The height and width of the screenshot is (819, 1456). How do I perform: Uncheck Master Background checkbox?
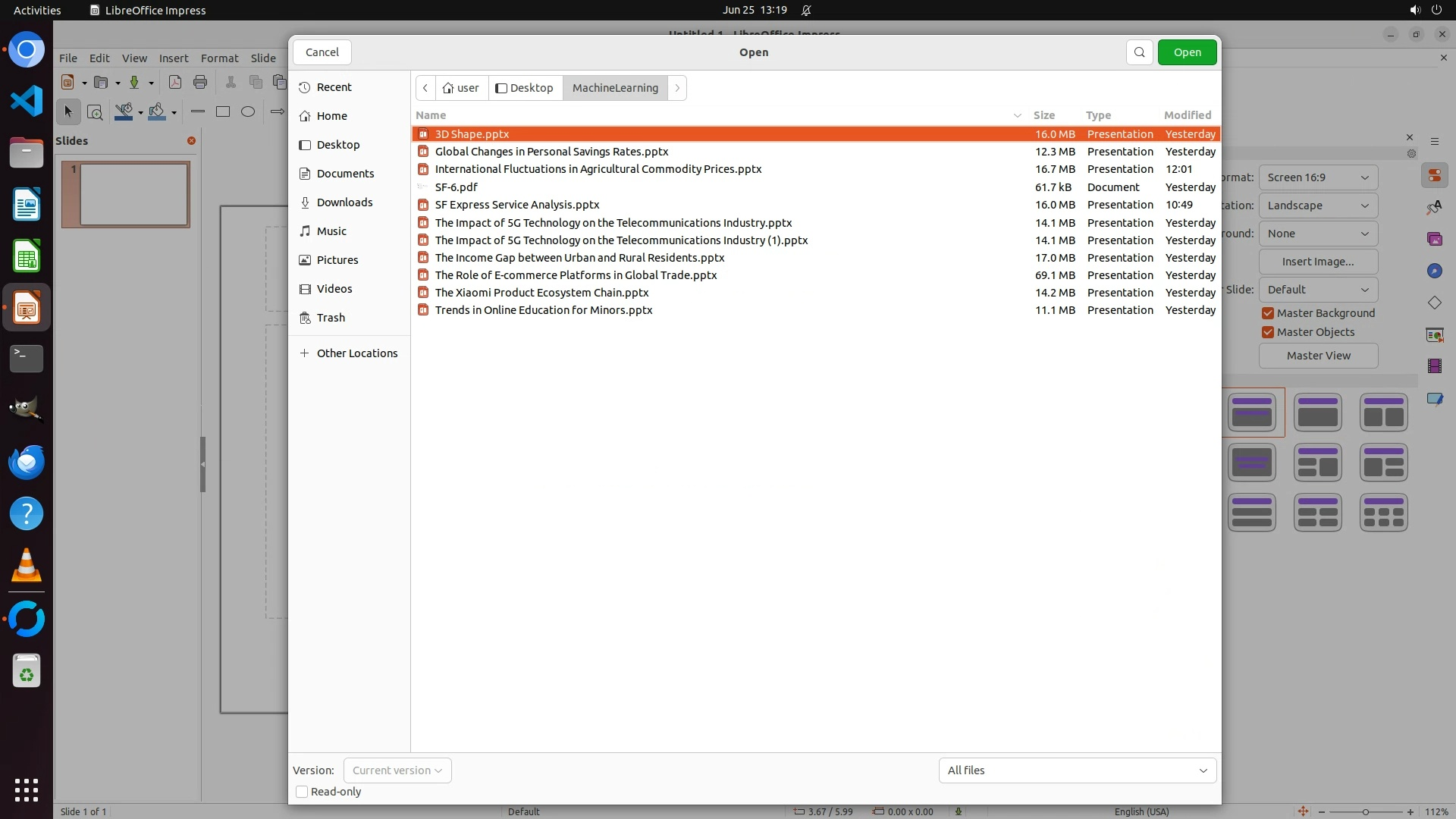pos(1268,313)
